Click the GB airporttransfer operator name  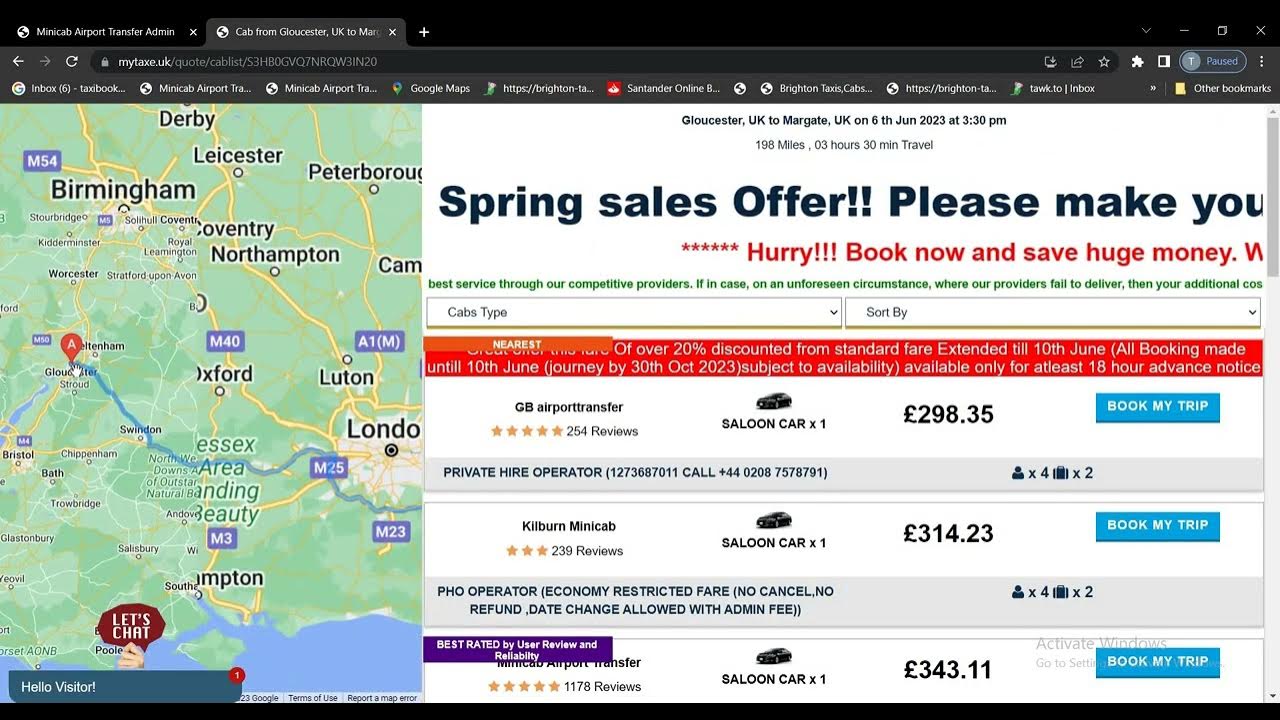[569, 407]
